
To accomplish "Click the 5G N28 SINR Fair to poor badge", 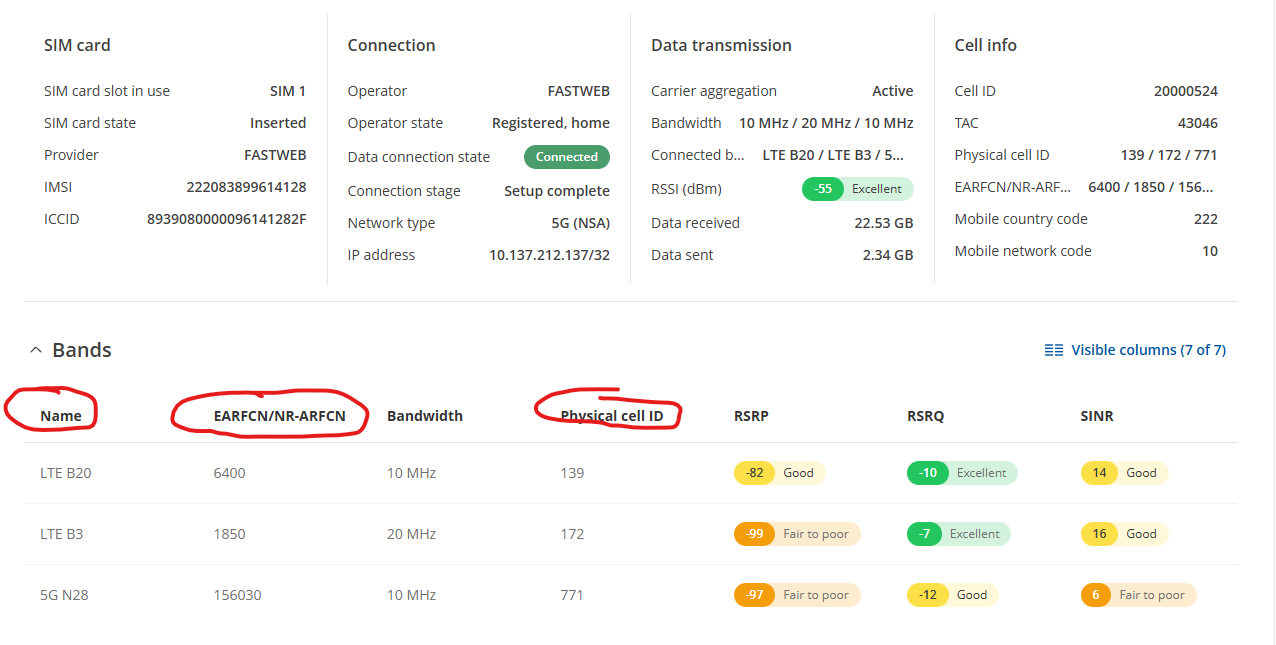I will pyautogui.click(x=1138, y=595).
